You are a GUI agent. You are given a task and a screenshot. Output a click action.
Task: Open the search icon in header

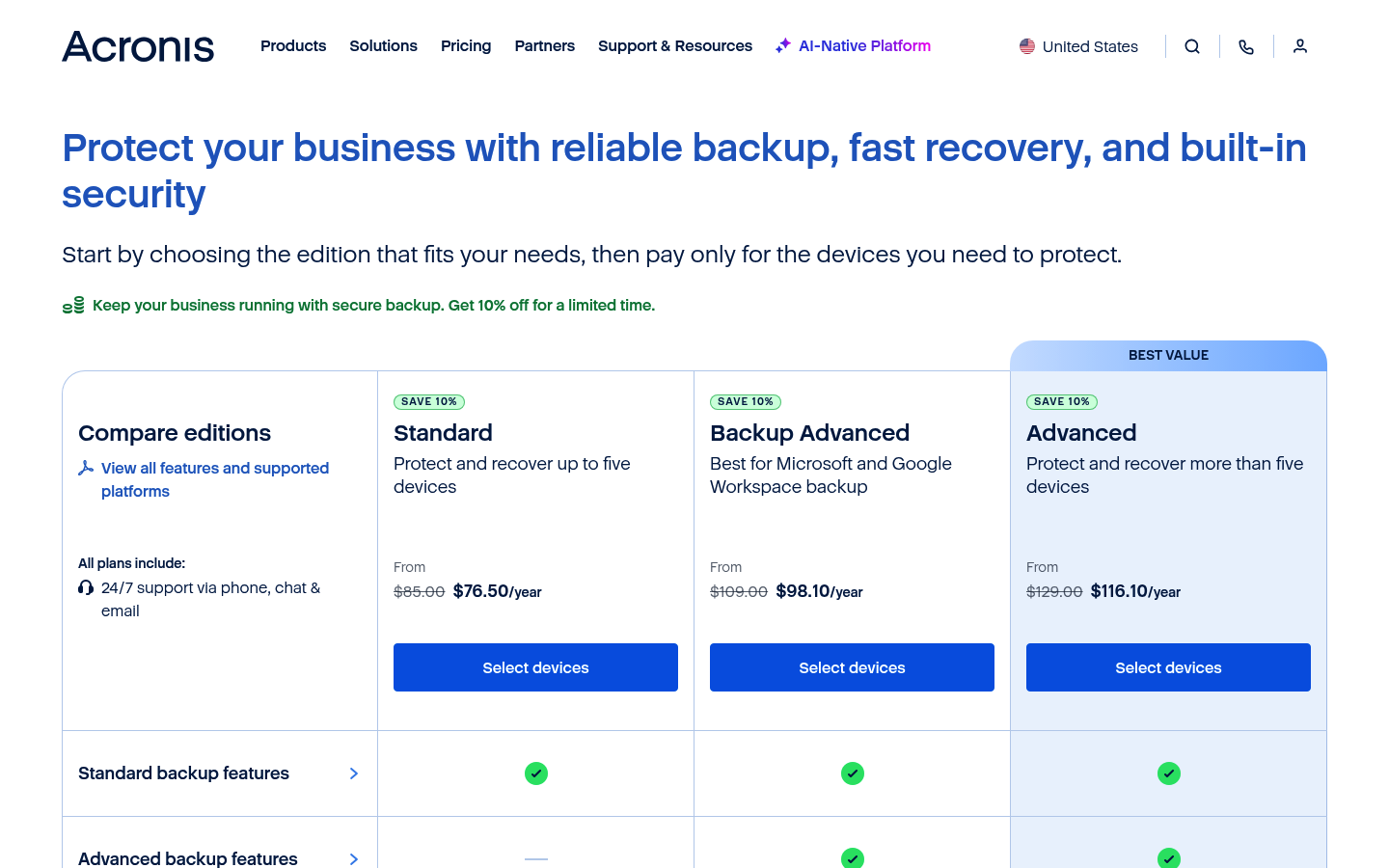[x=1192, y=46]
